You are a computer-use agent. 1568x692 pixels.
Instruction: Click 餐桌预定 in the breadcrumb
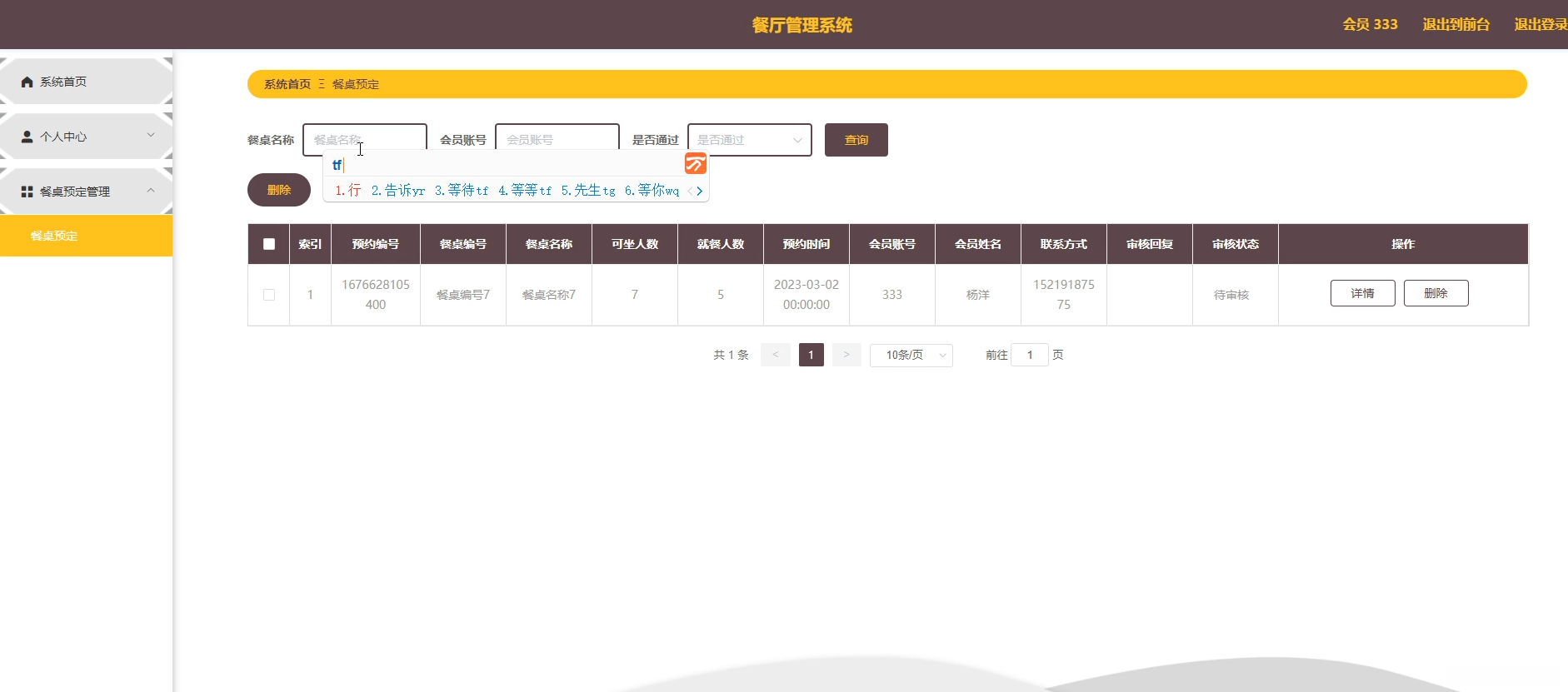point(356,84)
